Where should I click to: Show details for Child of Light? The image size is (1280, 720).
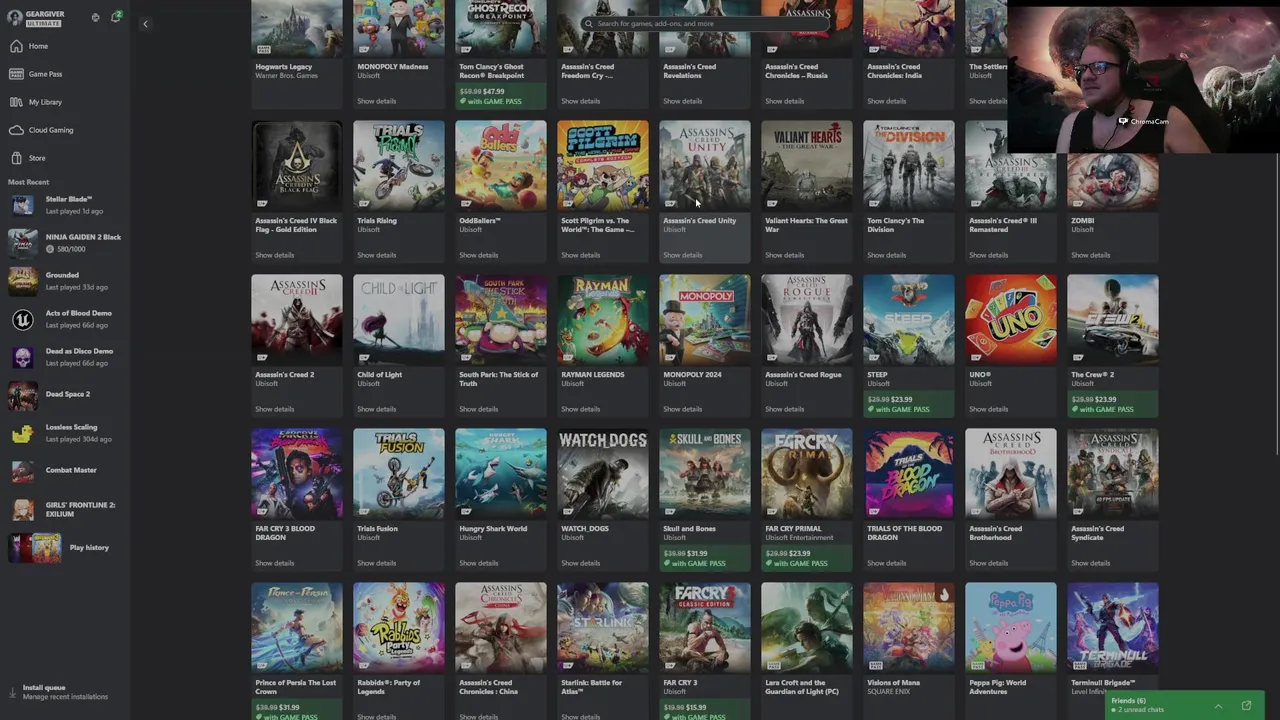click(377, 409)
